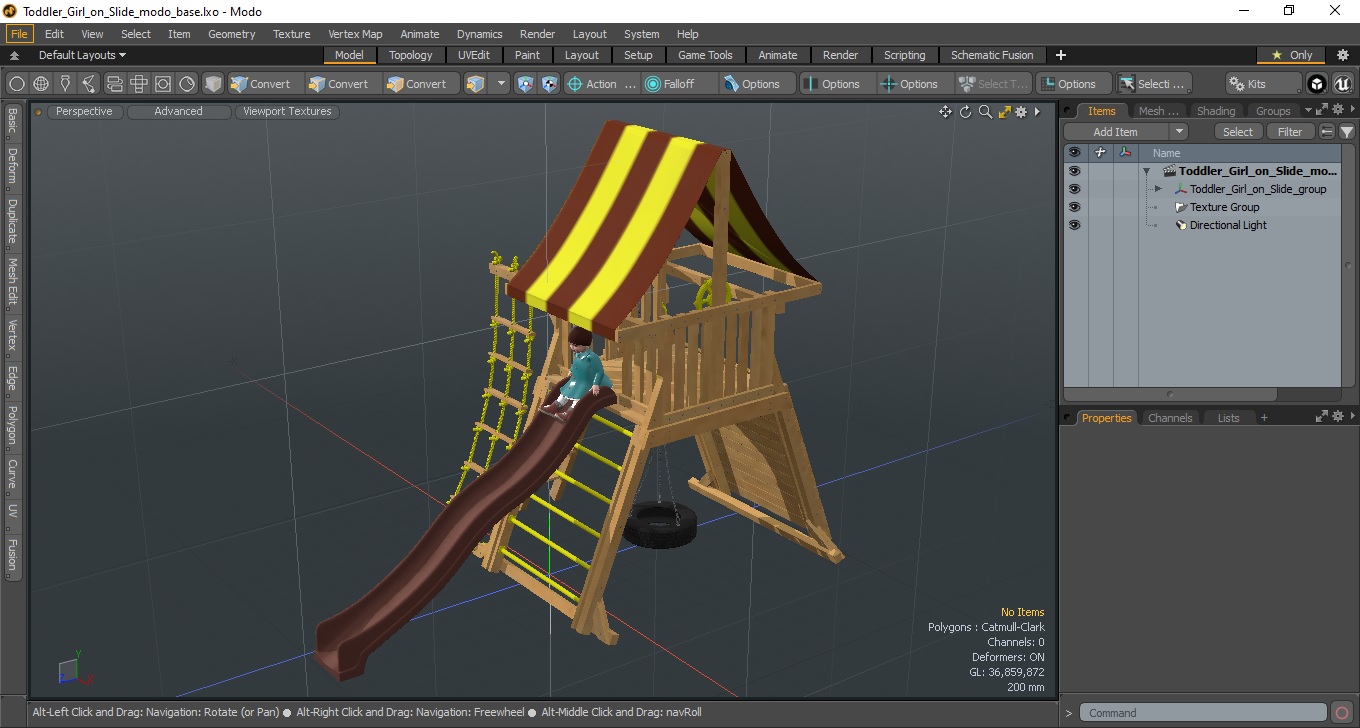Switch to the Shading tab

1215,111
